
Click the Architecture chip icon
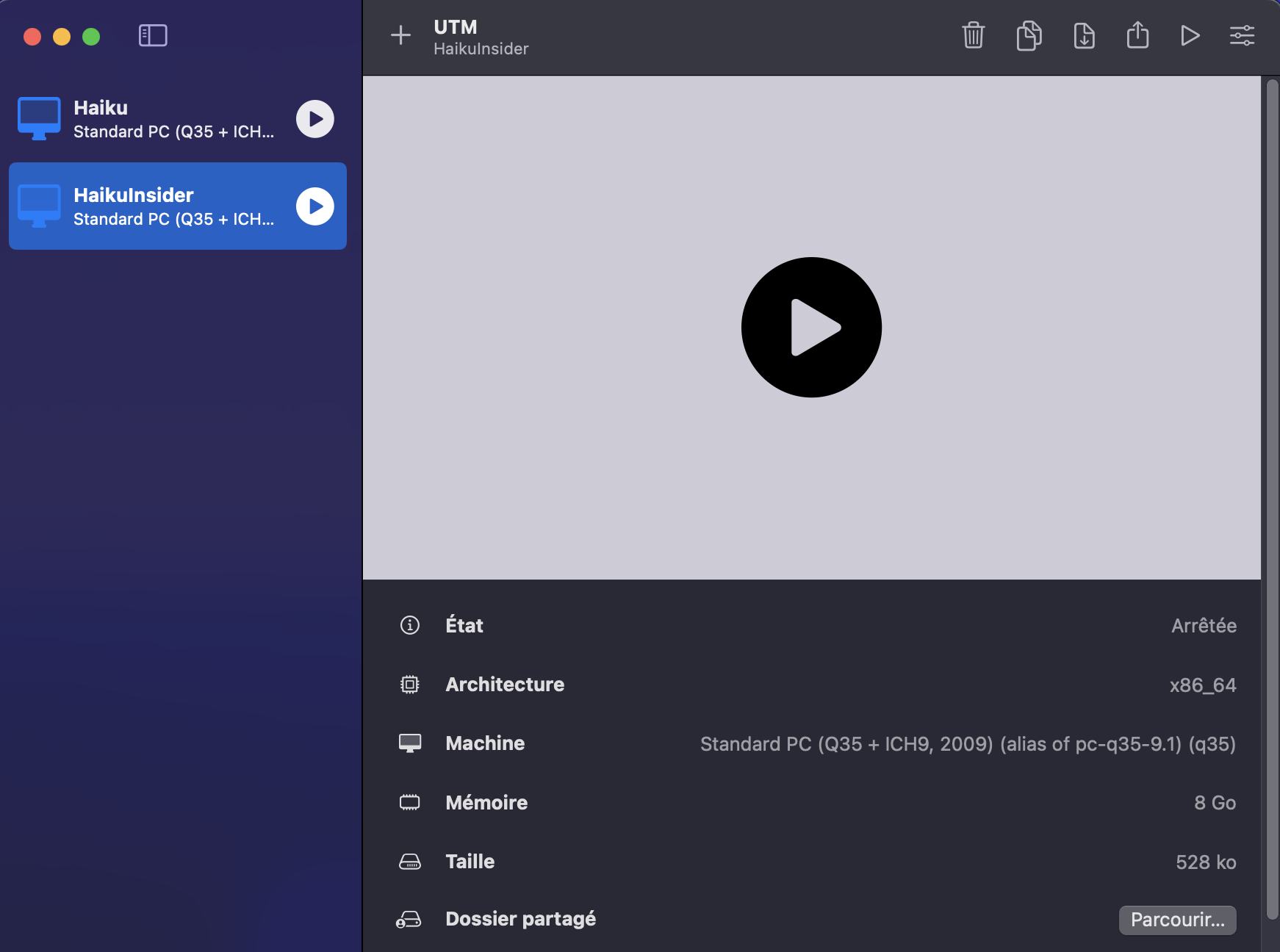pos(409,685)
